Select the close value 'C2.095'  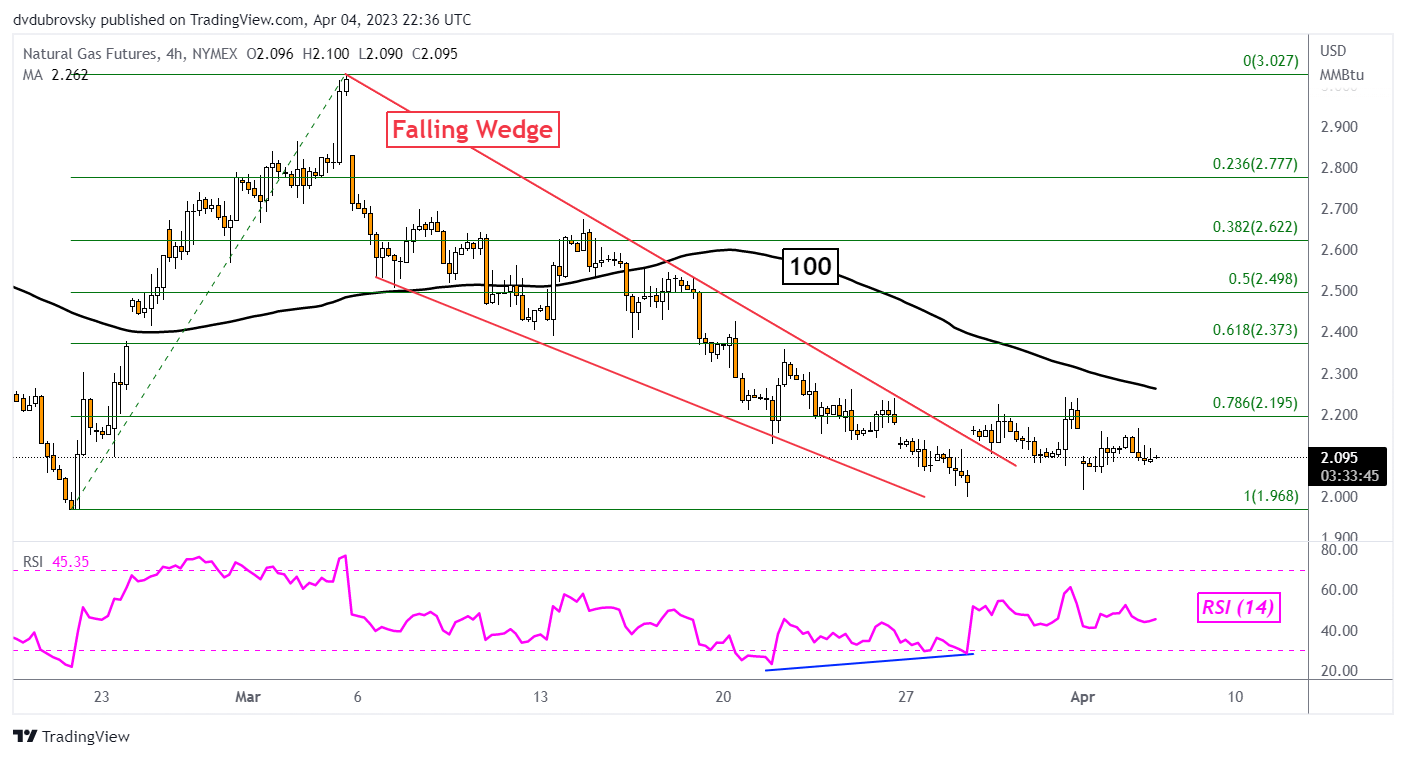coord(433,54)
